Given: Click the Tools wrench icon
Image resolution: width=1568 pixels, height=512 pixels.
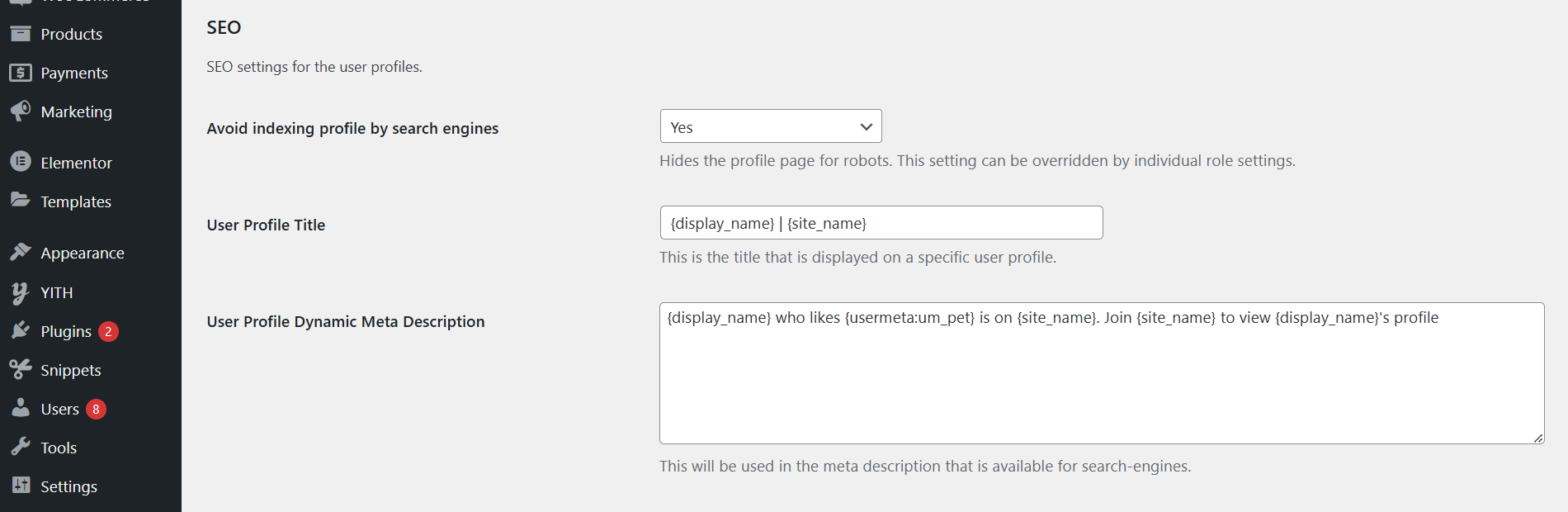Looking at the screenshot, I should pyautogui.click(x=21, y=447).
